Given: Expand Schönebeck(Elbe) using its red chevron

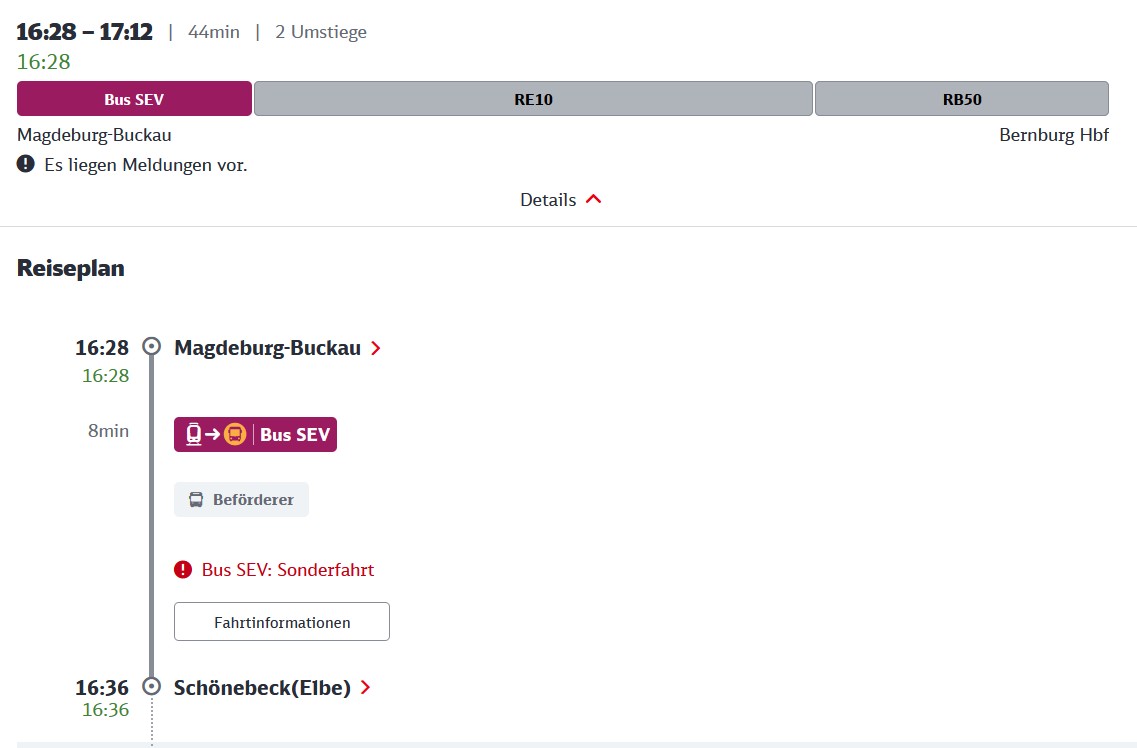Looking at the screenshot, I should tap(366, 688).
